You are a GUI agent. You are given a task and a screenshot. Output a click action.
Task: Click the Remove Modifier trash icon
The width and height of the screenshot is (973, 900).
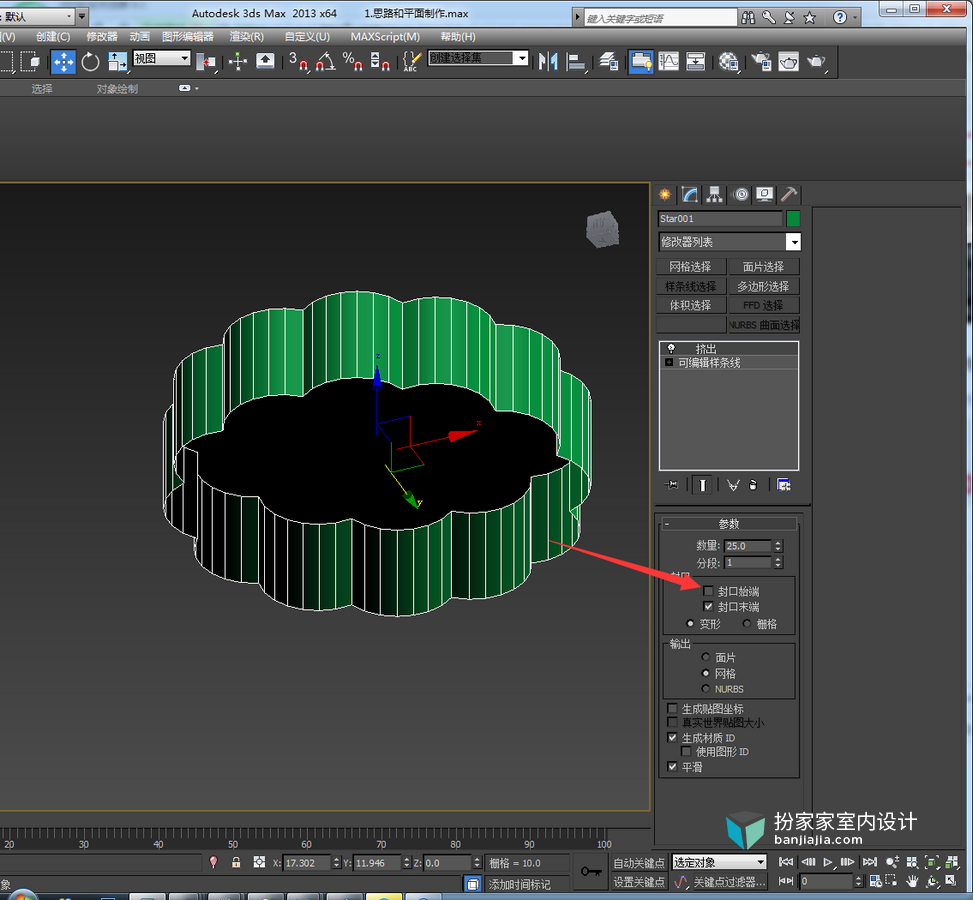753,485
